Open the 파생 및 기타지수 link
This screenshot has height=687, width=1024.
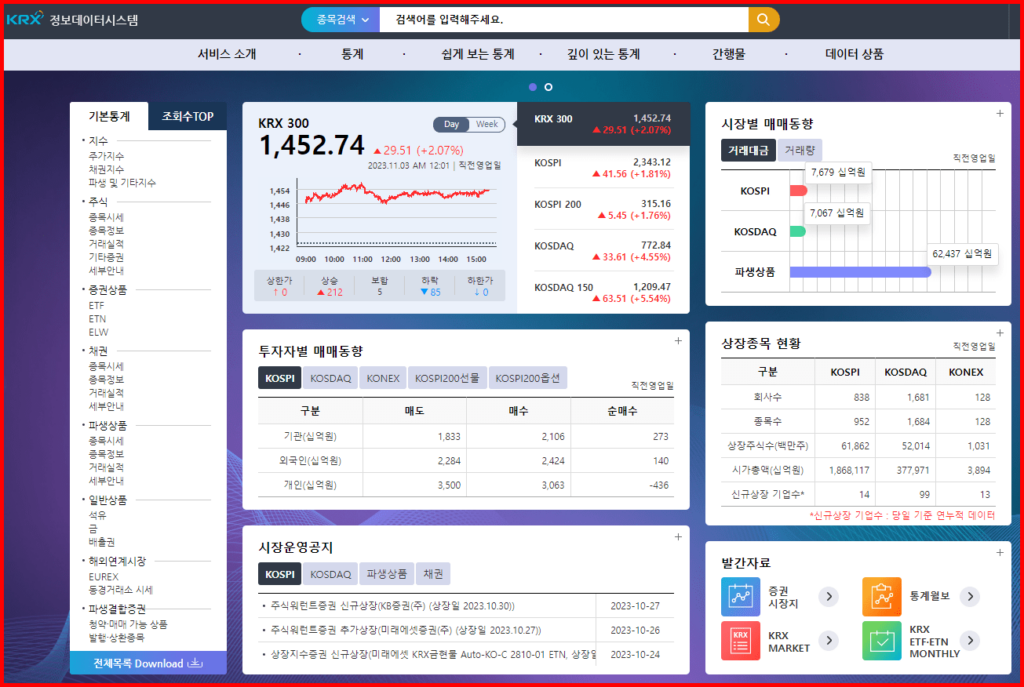pyautogui.click(x=122, y=183)
